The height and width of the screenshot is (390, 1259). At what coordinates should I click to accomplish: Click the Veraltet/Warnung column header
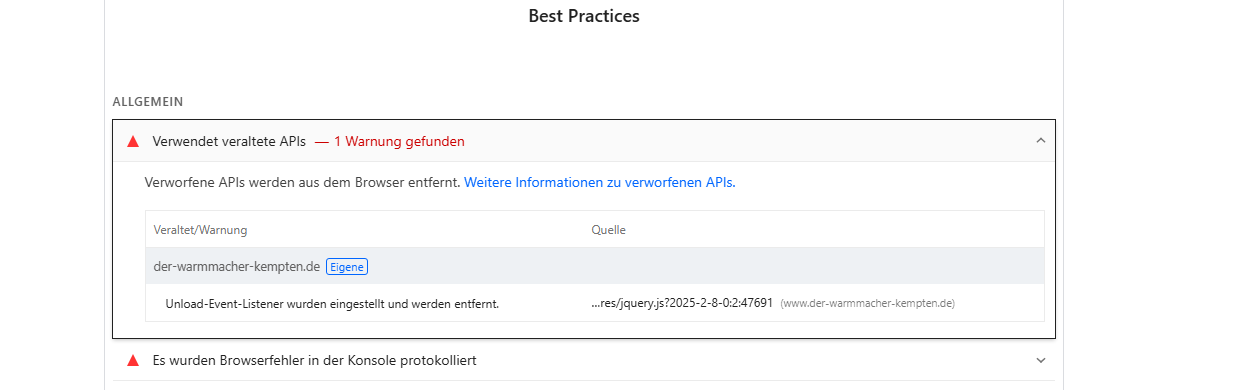tap(200, 230)
